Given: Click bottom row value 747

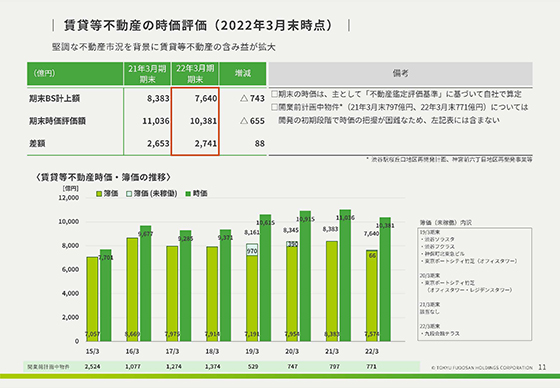Looking at the screenshot, I should [292, 367].
